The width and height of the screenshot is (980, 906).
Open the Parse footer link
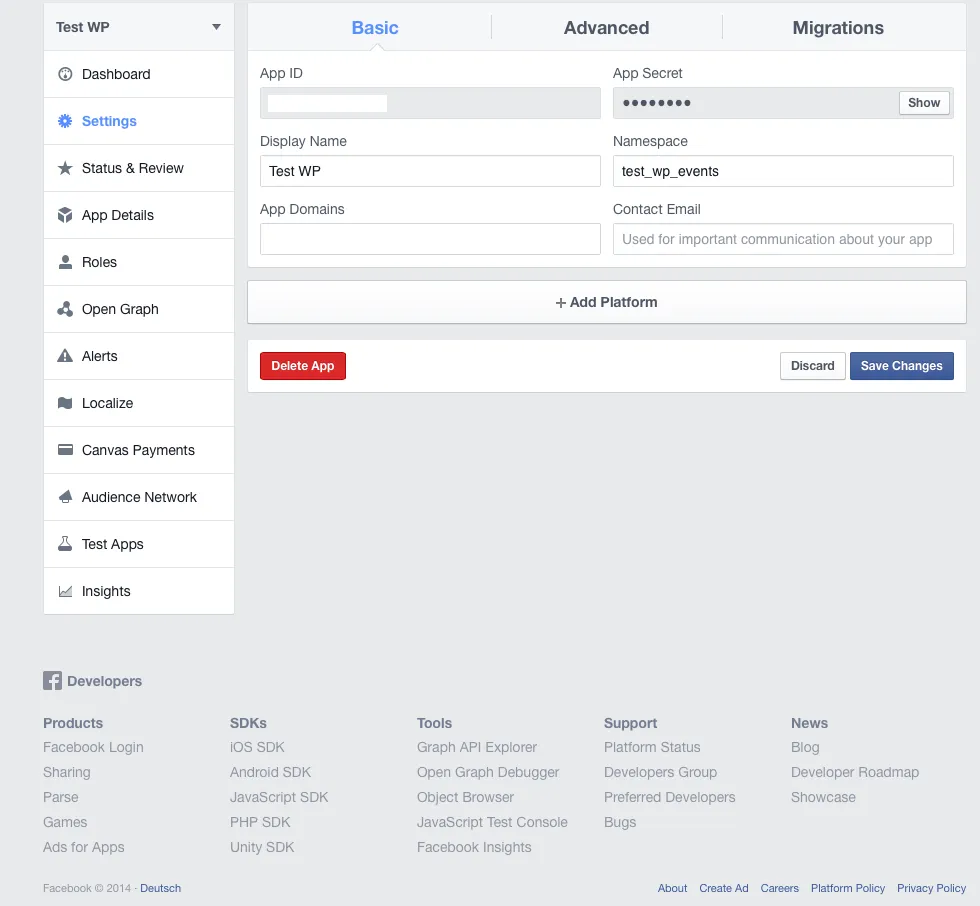(x=61, y=797)
